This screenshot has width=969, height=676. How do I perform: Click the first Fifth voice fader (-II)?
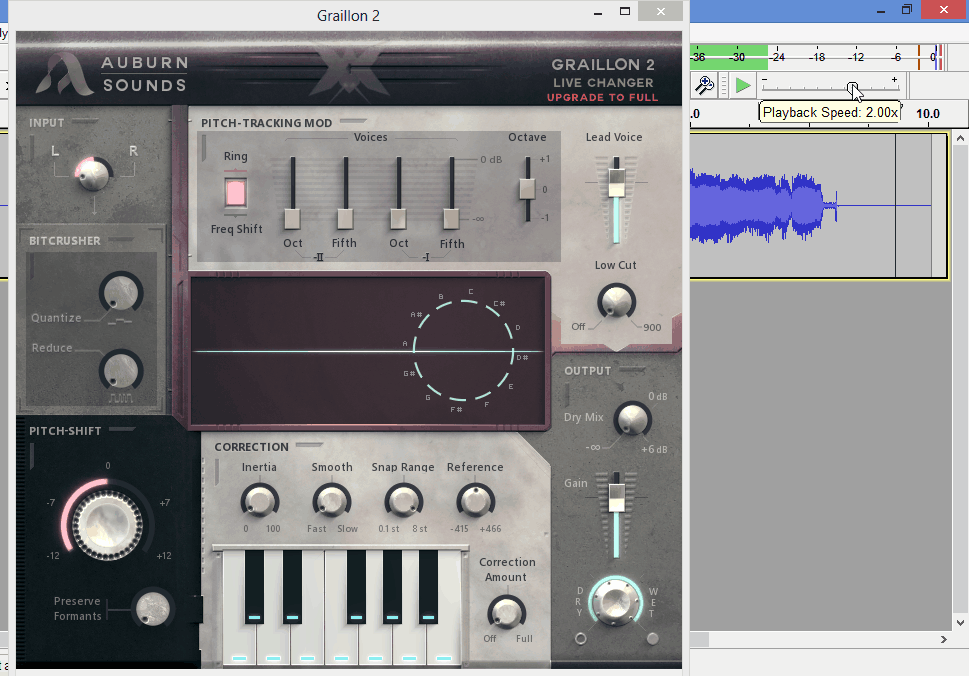345,218
